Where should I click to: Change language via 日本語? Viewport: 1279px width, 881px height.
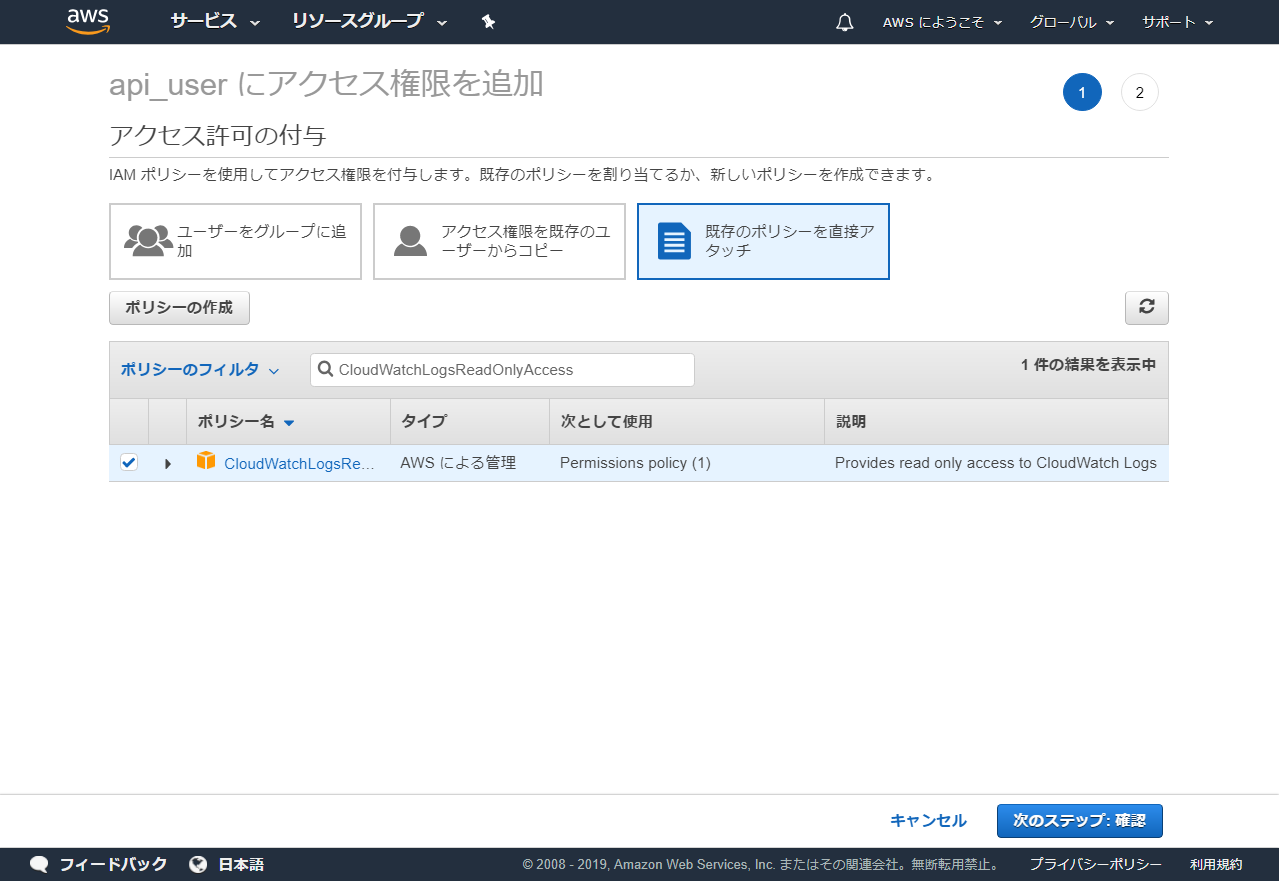point(241,864)
